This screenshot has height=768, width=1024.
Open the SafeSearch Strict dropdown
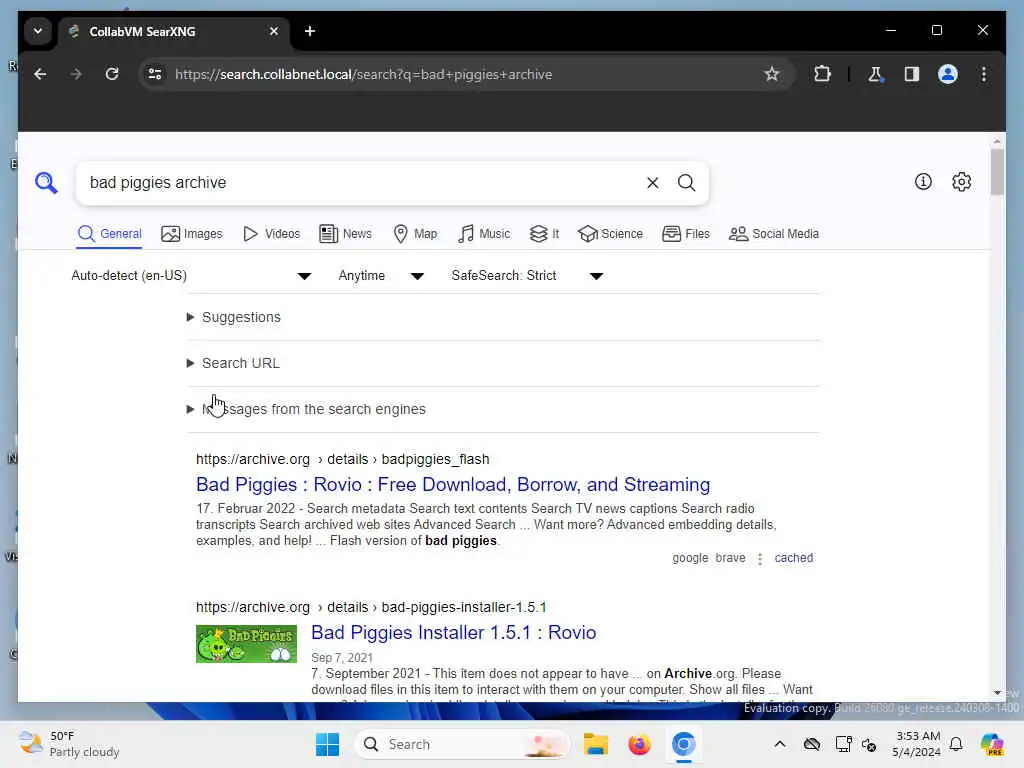[526, 276]
